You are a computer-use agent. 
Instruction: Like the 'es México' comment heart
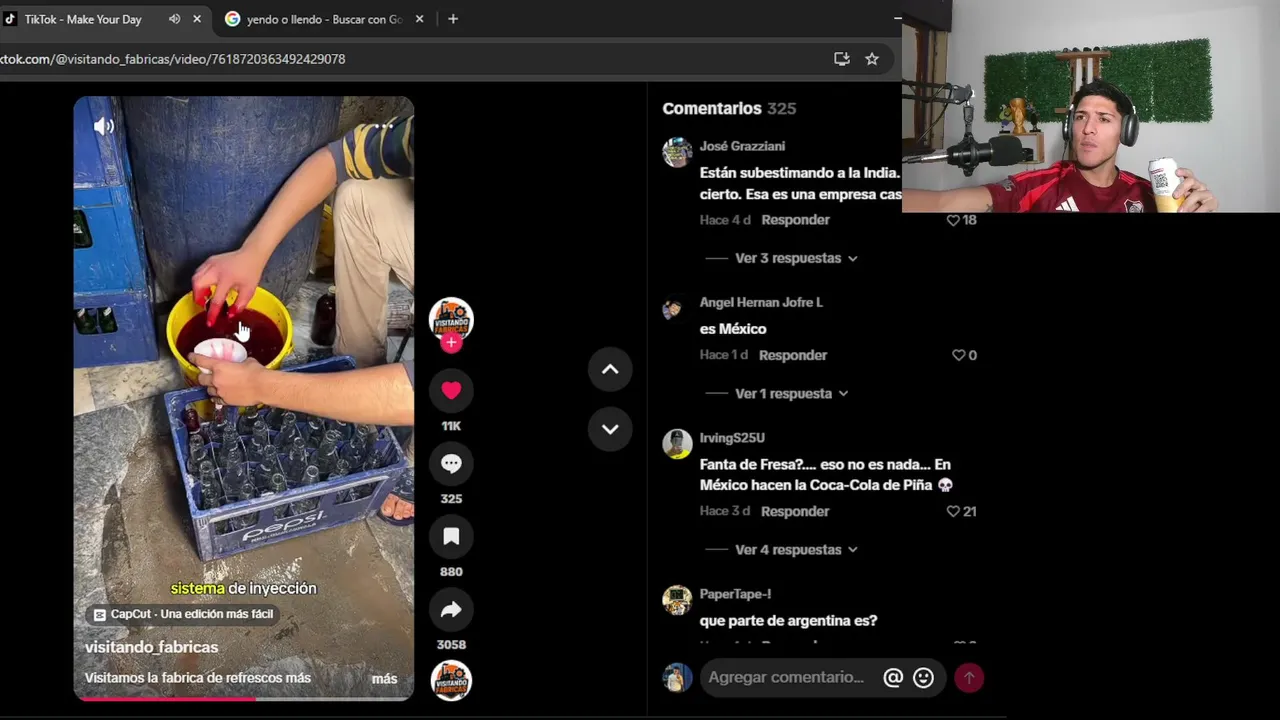[958, 355]
